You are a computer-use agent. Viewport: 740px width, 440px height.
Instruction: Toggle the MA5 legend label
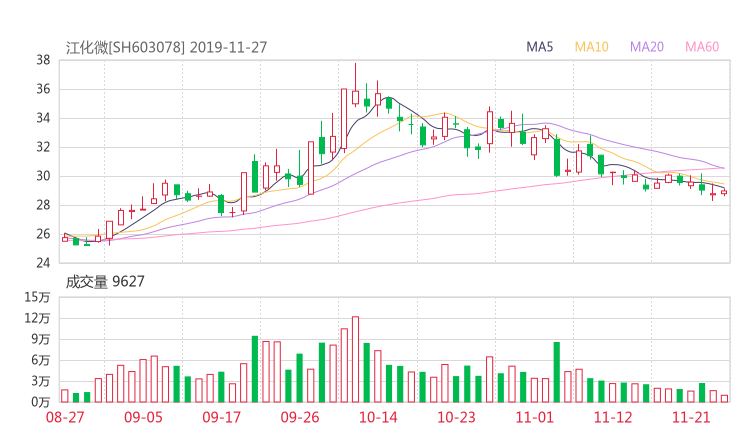click(540, 47)
